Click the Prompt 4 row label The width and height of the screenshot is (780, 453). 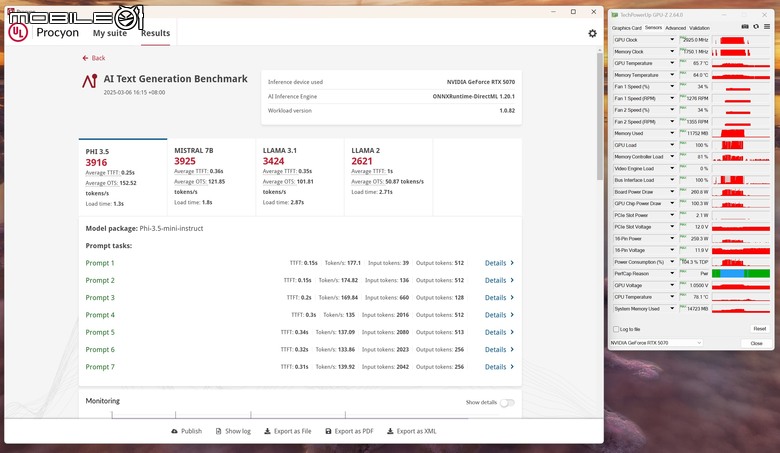pyautogui.click(x=100, y=315)
